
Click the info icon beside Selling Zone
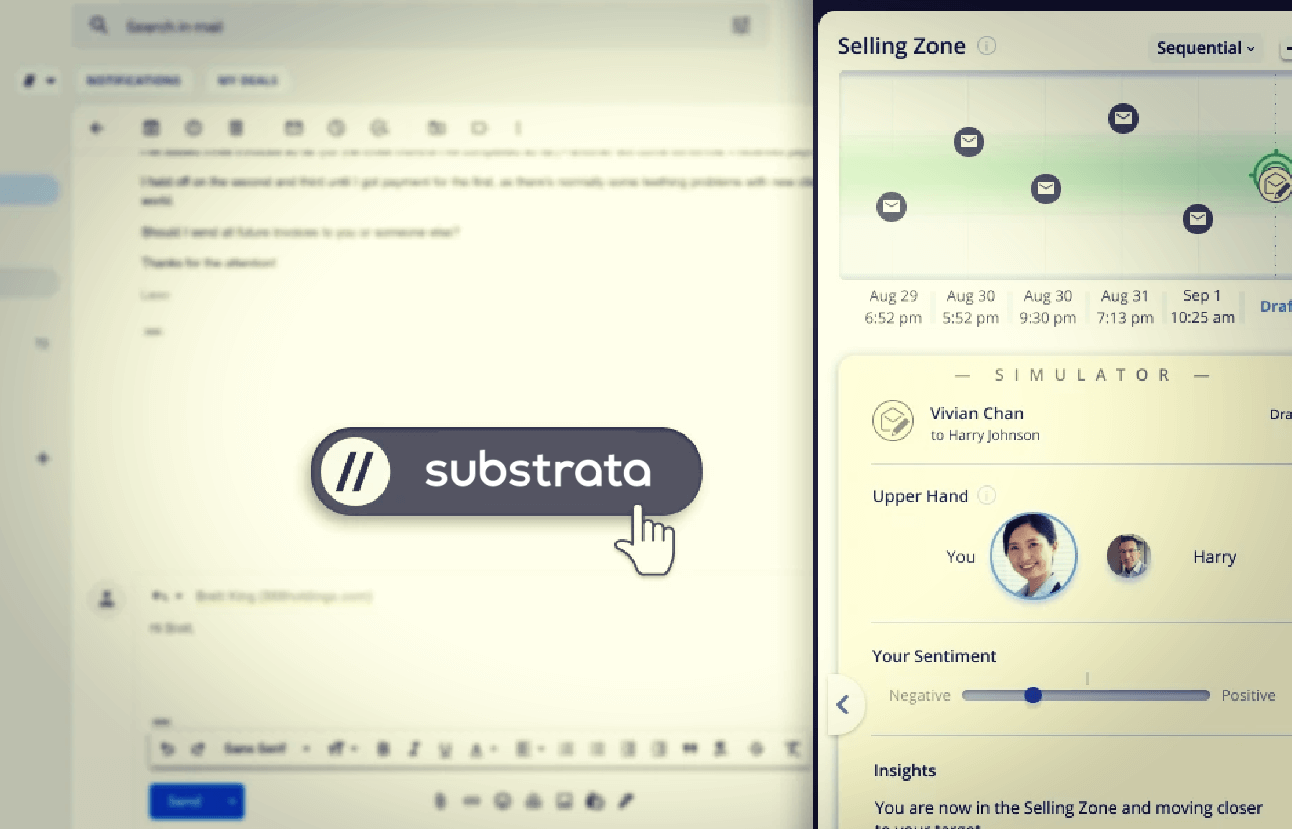coord(987,46)
